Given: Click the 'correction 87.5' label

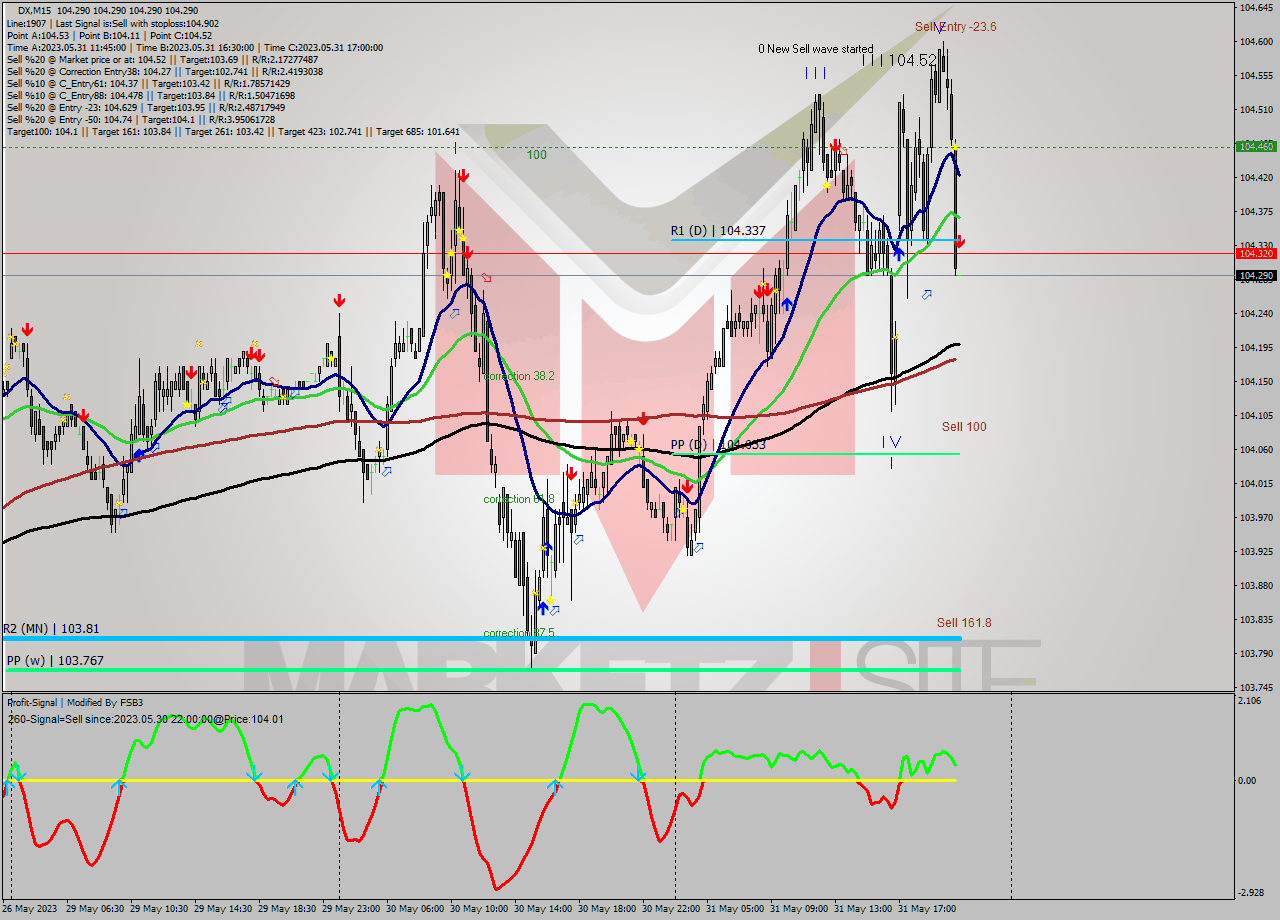Looking at the screenshot, I should [x=519, y=633].
